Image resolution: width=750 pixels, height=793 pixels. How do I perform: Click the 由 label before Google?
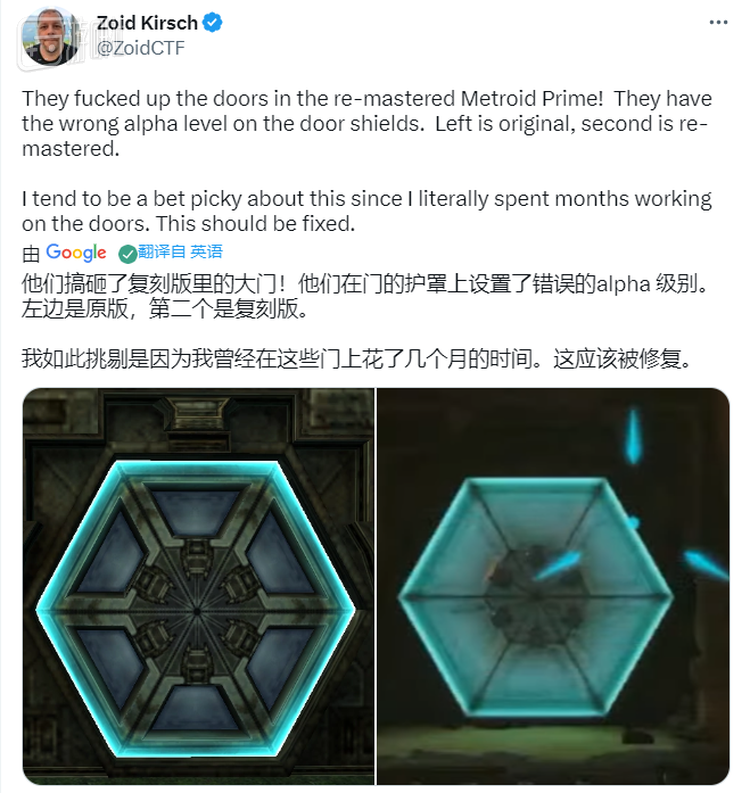[31, 254]
